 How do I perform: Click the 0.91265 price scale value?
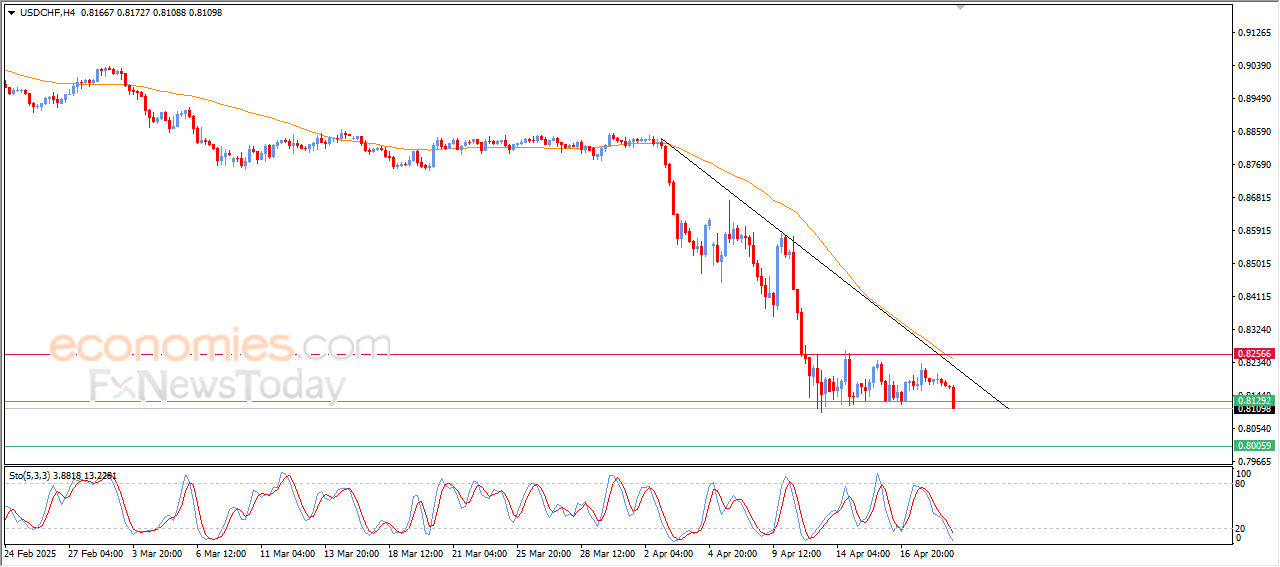coord(1253,33)
